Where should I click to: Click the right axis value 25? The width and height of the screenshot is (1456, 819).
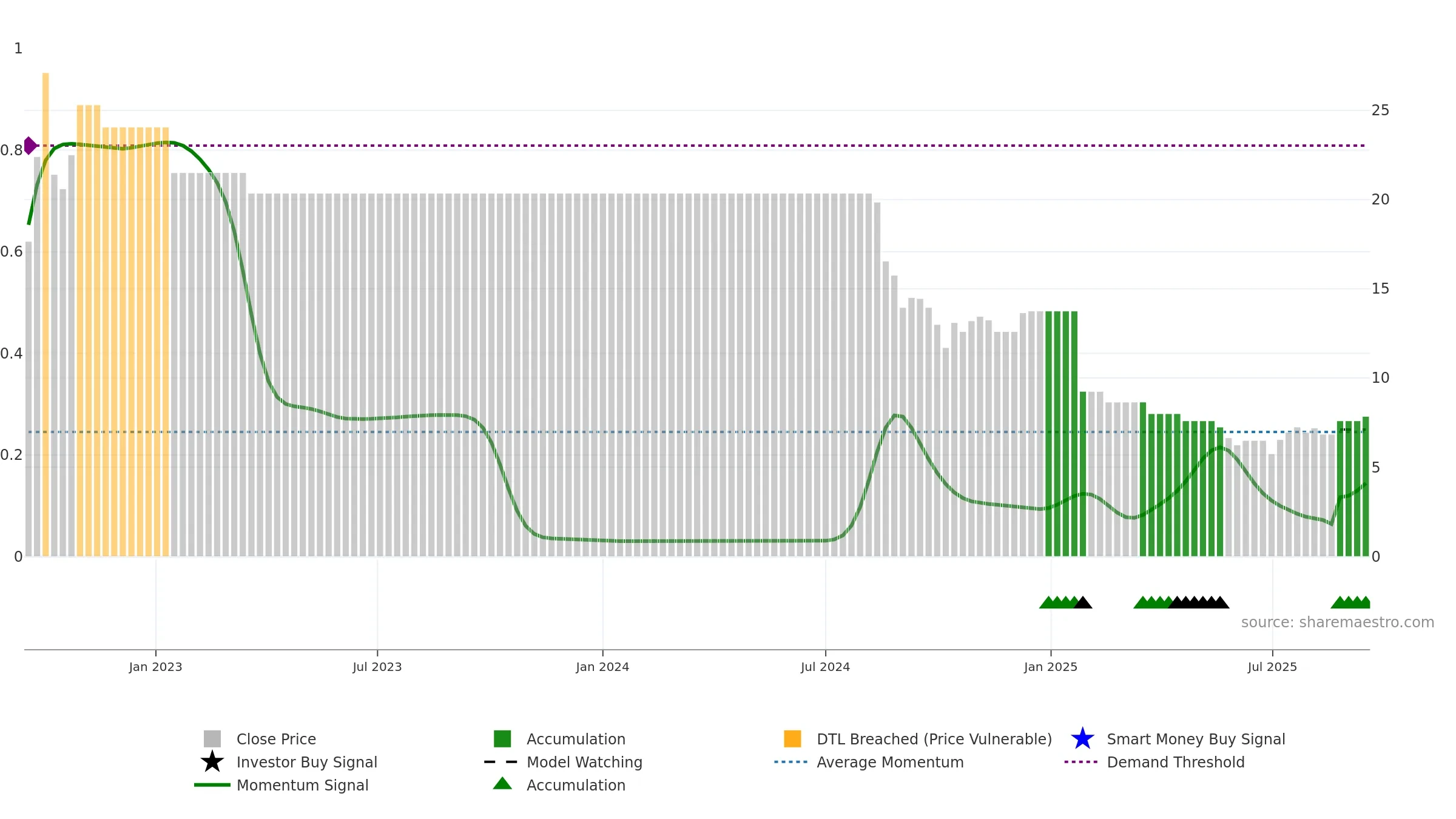tap(1380, 110)
